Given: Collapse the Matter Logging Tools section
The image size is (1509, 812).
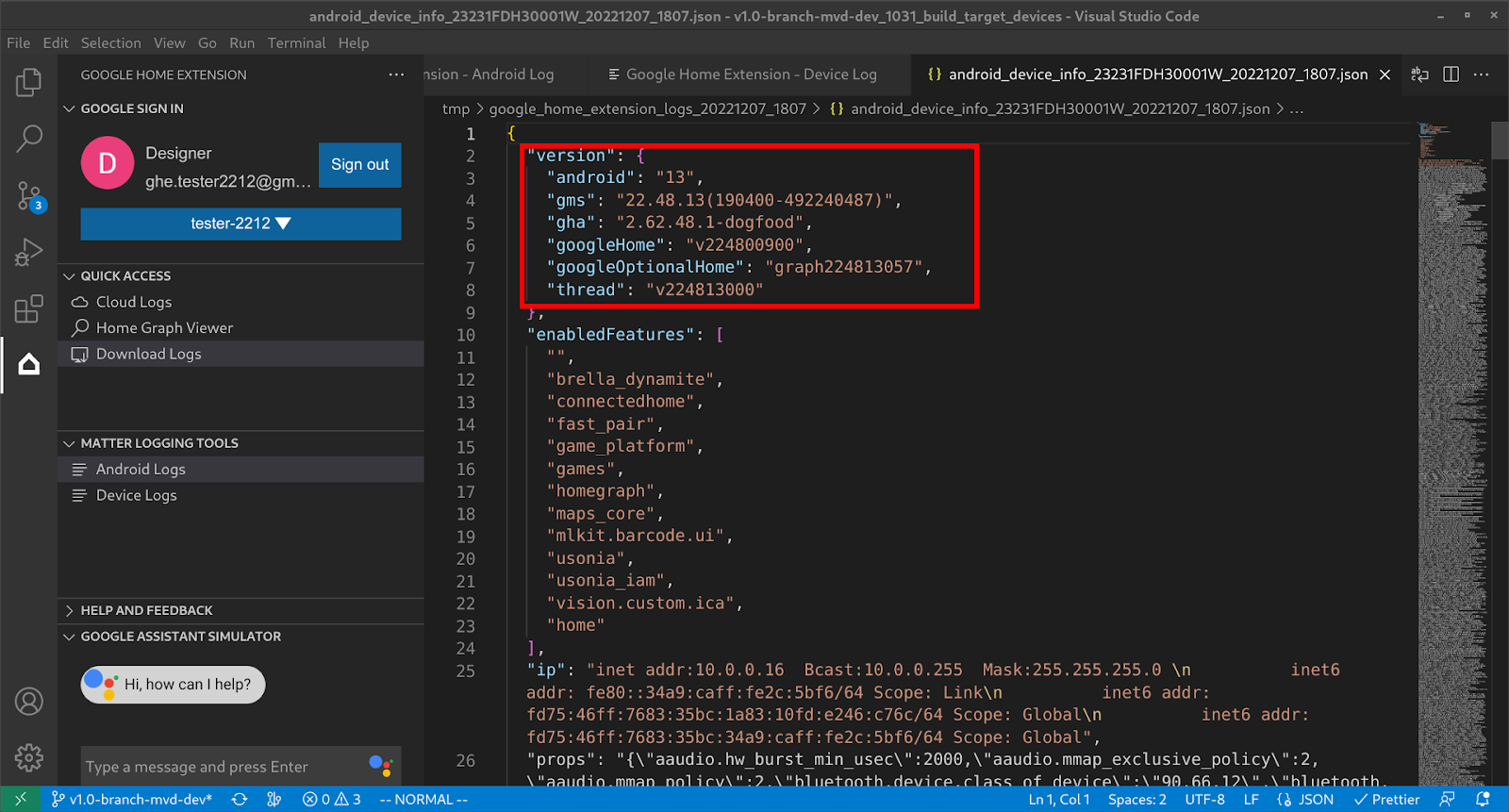Looking at the screenshot, I should [x=158, y=443].
